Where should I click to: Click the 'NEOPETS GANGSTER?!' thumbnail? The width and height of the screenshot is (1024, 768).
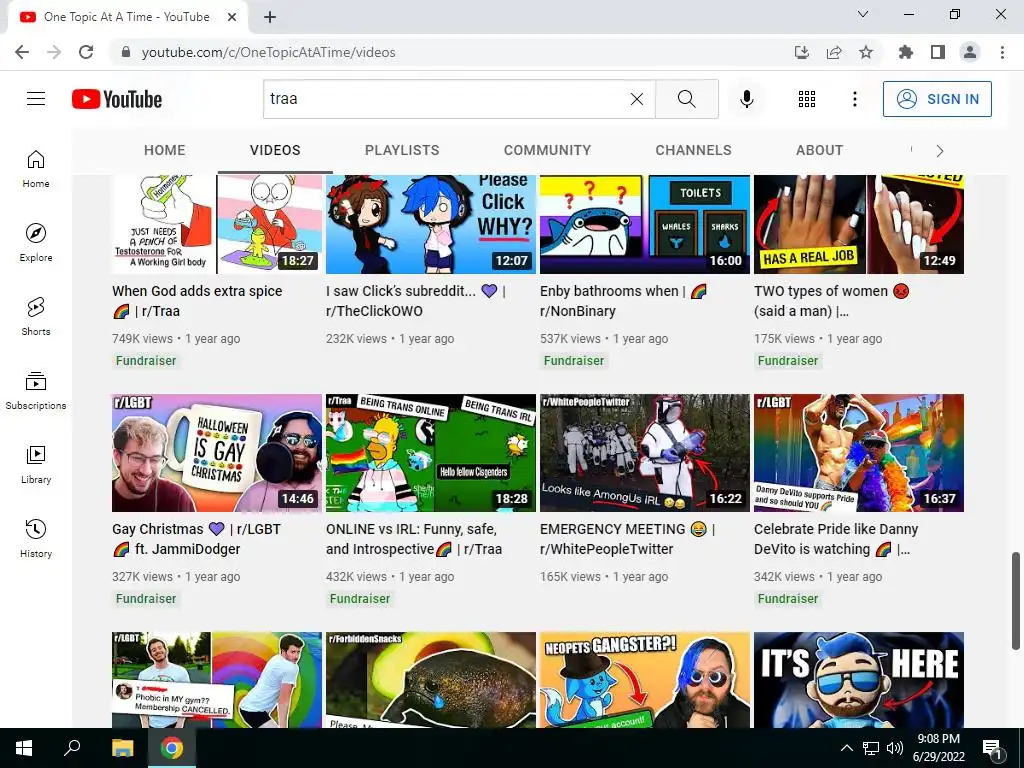click(x=645, y=679)
